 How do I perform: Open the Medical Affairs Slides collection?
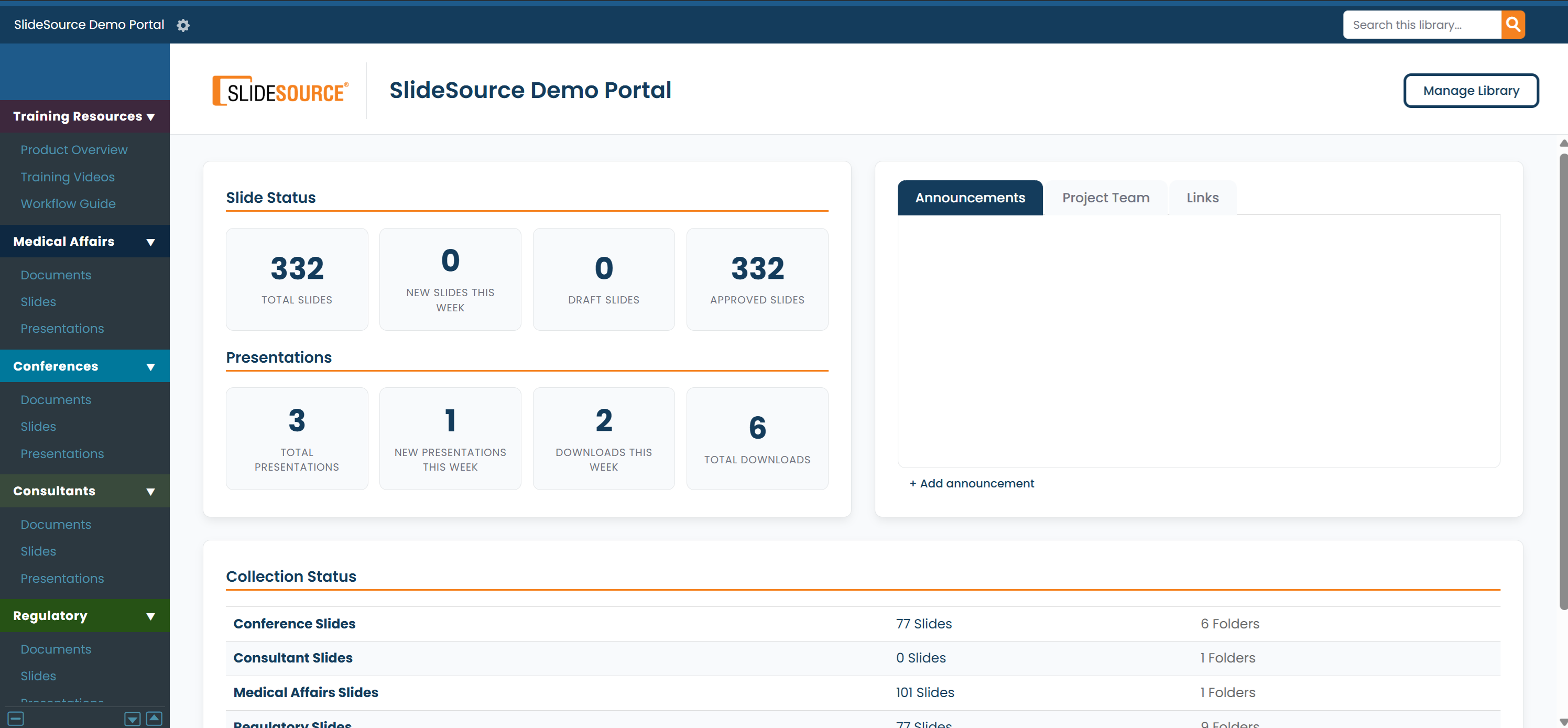(306, 693)
